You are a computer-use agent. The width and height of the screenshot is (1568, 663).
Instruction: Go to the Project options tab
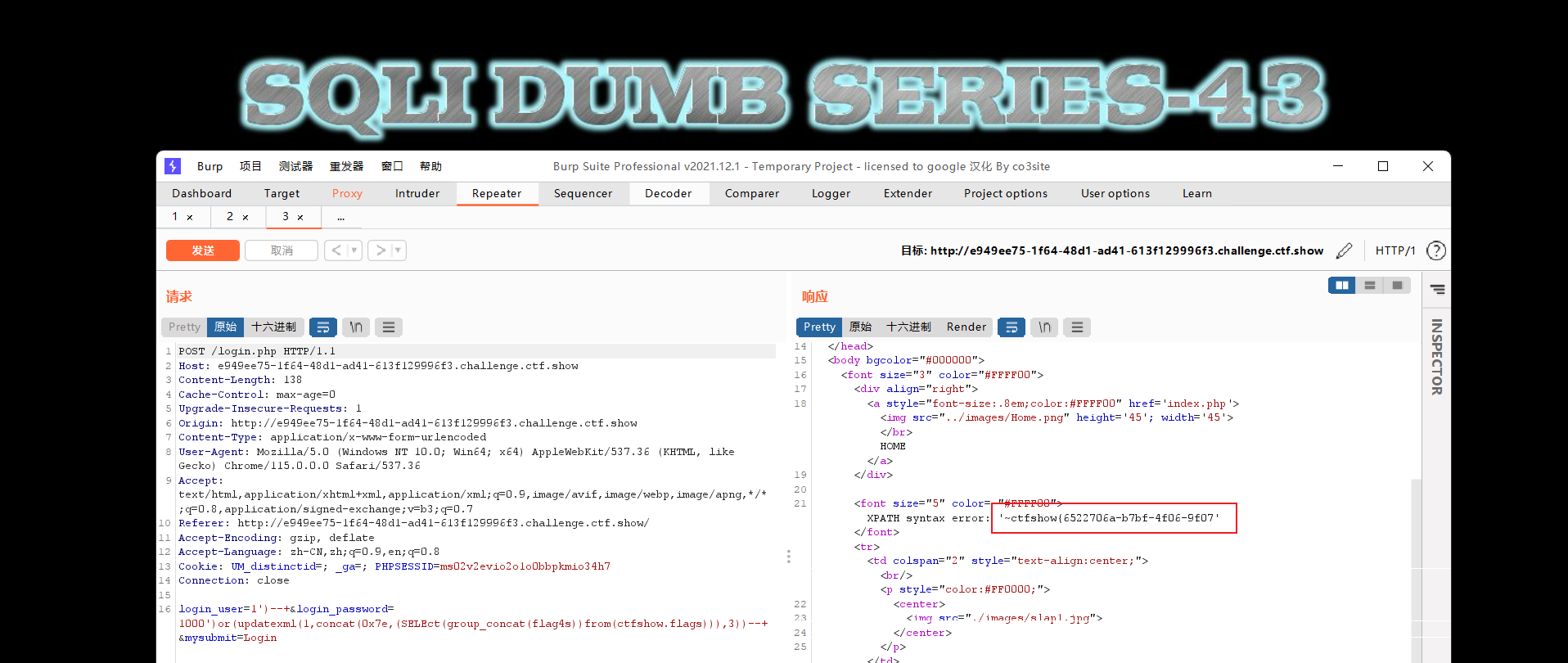pyautogui.click(x=1005, y=194)
